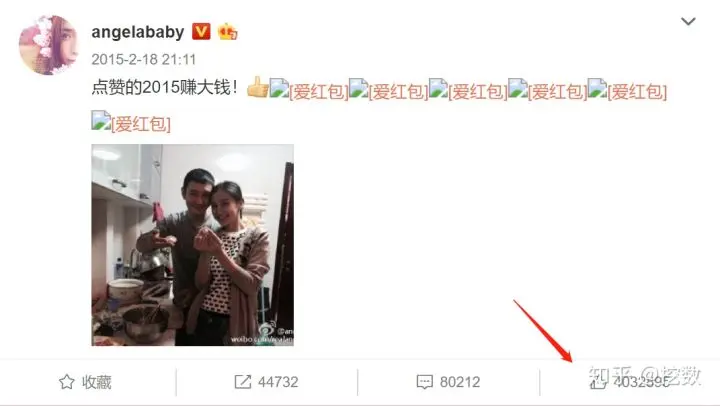This screenshot has width=720, height=406.
Task: Click the like count number
Action: (x=641, y=382)
